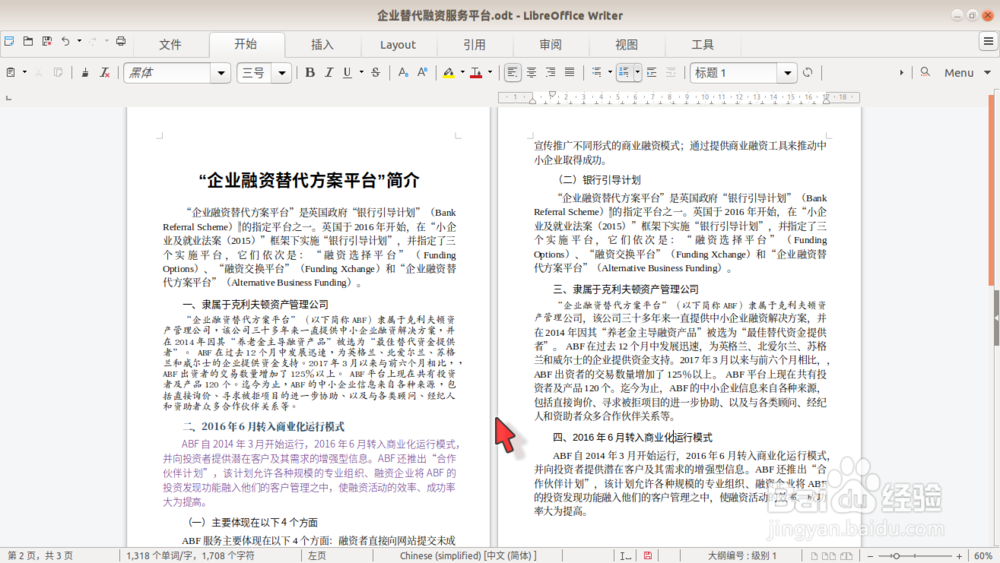Click the tab stop type selector by the ruler
Image resolution: width=1000 pixels, height=563 pixels.
8,98
